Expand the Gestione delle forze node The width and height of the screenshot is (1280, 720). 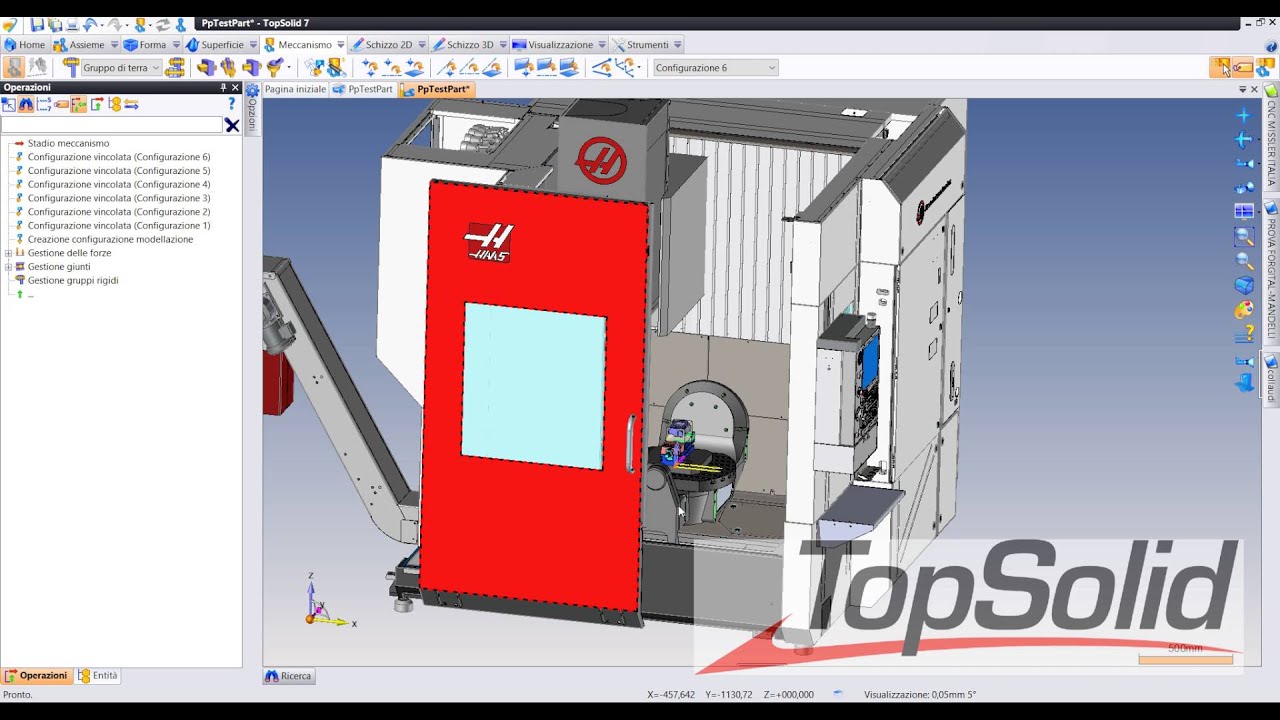pyautogui.click(x=8, y=253)
